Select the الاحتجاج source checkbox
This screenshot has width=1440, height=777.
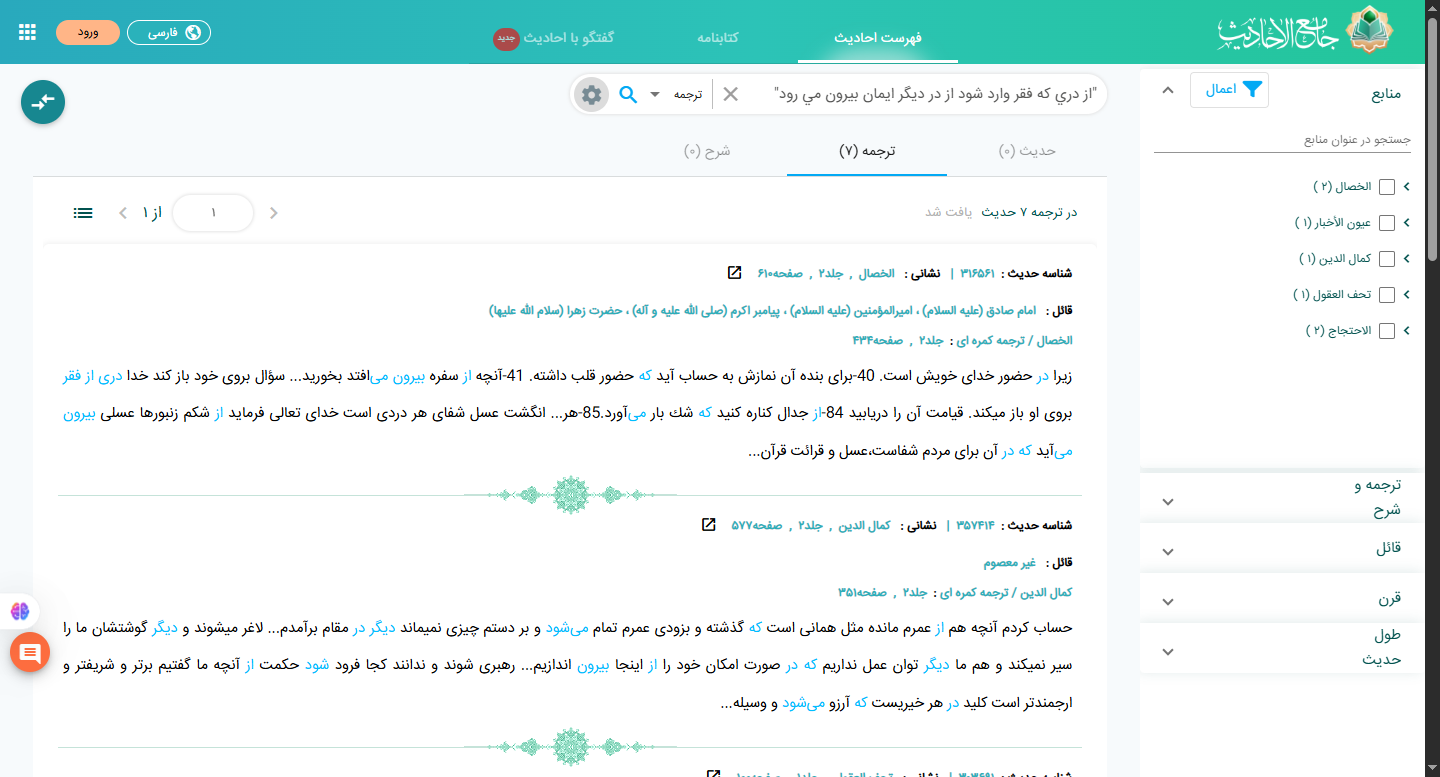point(1387,331)
